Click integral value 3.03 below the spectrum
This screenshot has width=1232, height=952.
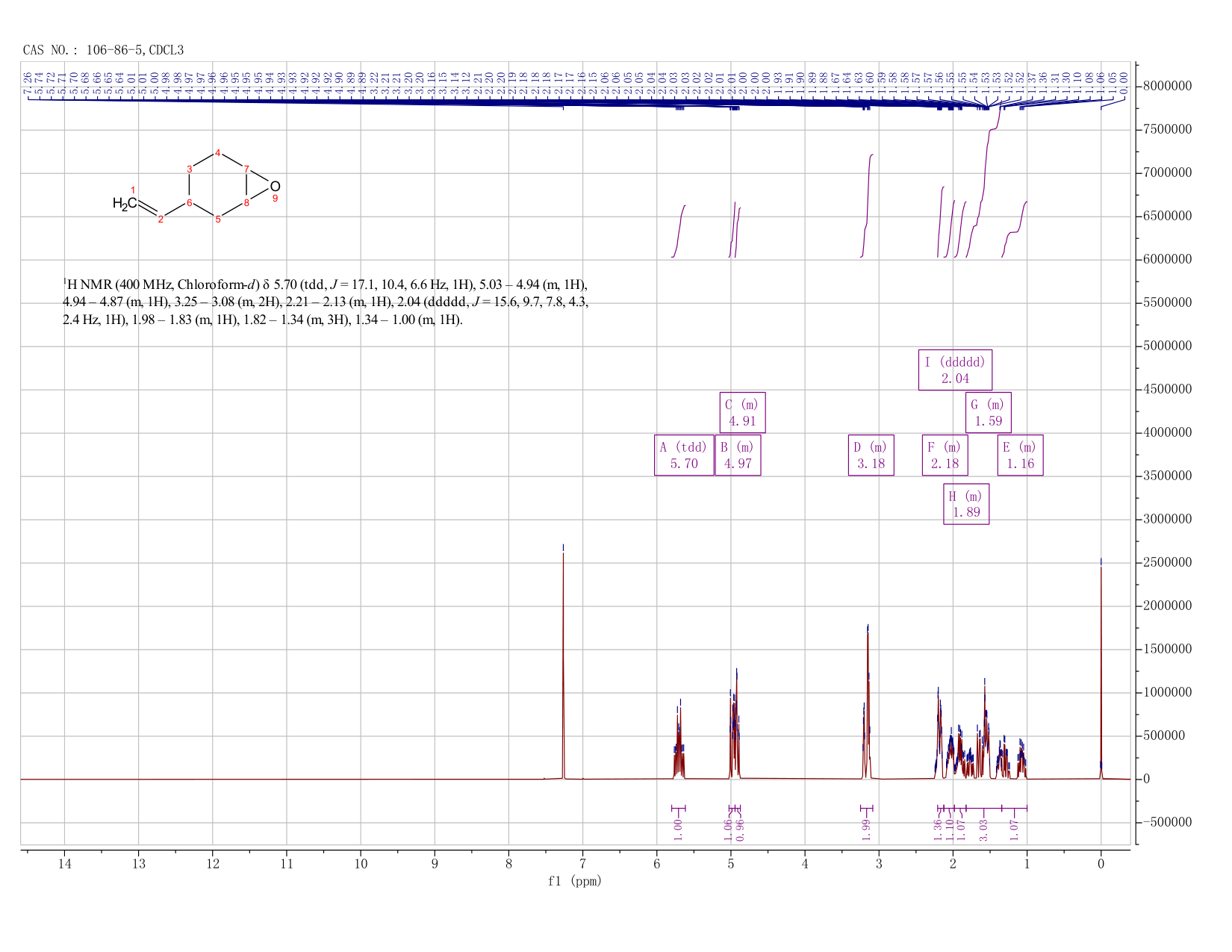click(983, 830)
